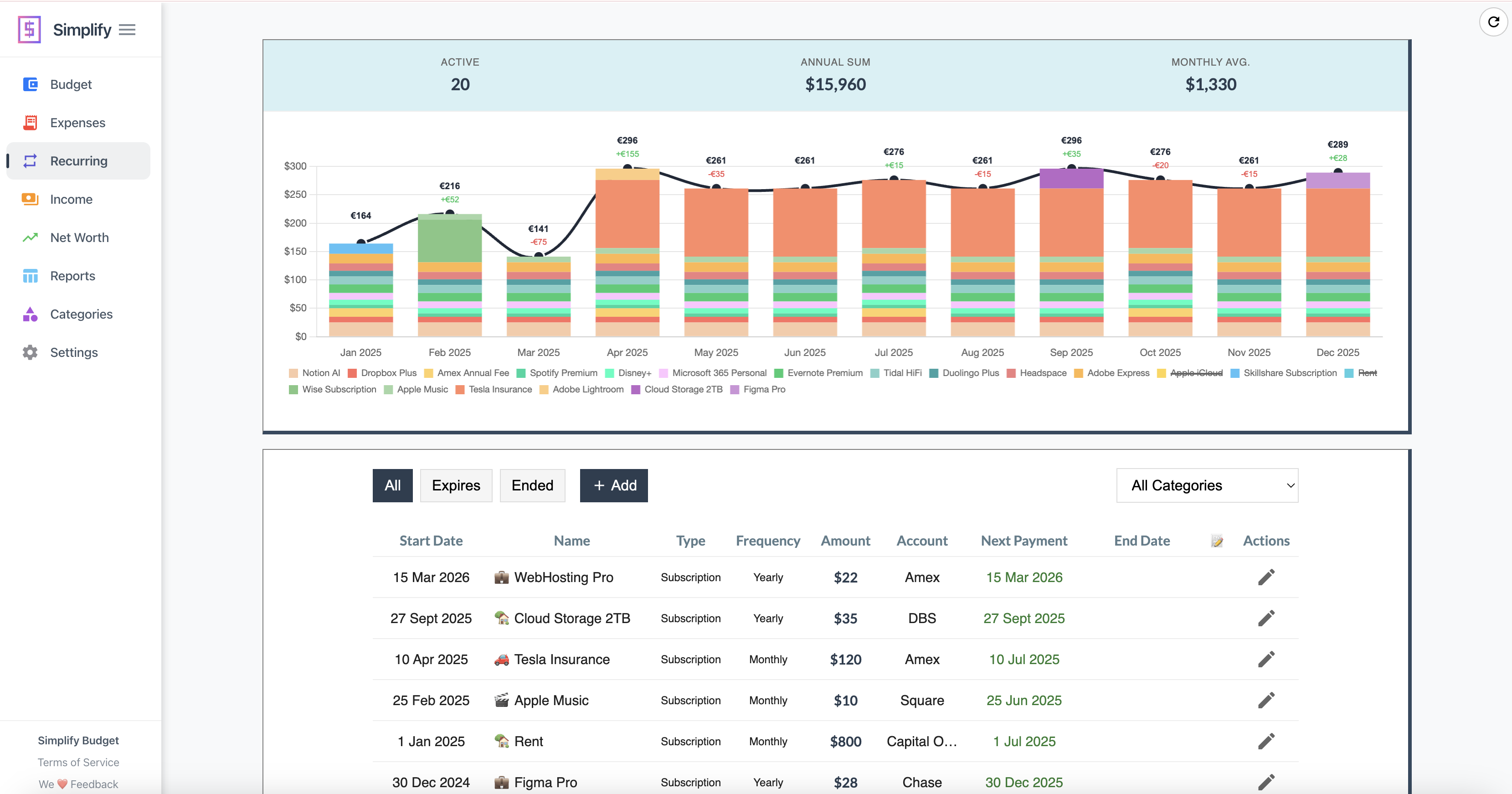Toggle Amex Annual Fee legend entry
This screenshot has height=794, width=1512.
pyautogui.click(x=467, y=373)
